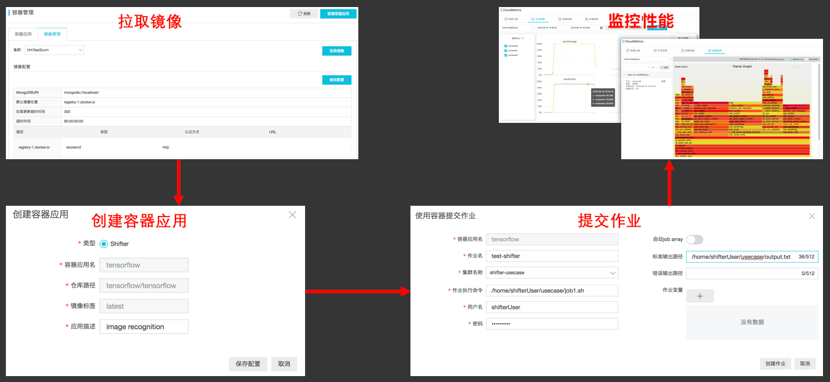Toggle the 启动job array switch
The image size is (830, 382).
tap(694, 239)
